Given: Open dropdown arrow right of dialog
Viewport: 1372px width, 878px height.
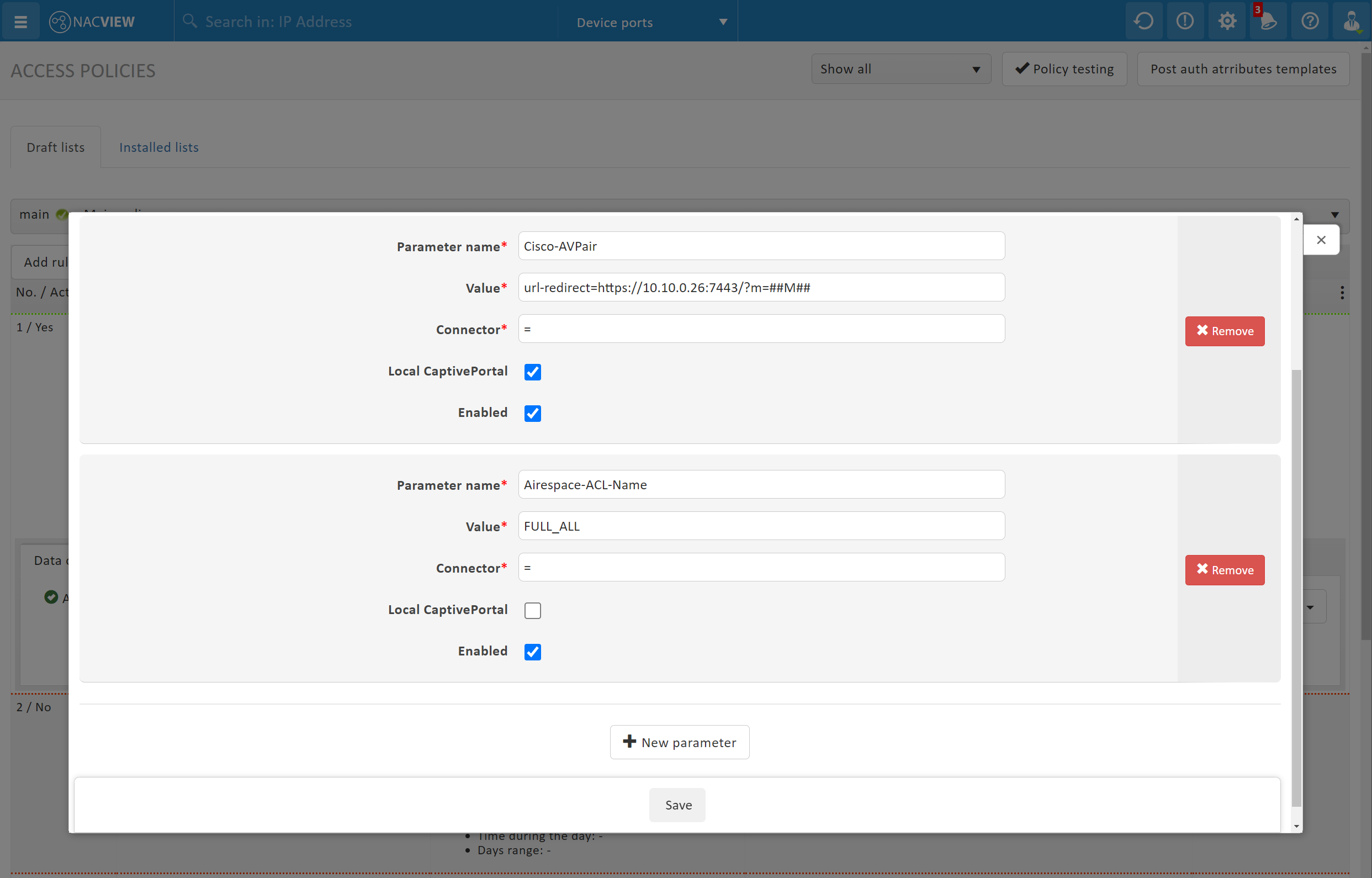Looking at the screenshot, I should [x=1310, y=607].
